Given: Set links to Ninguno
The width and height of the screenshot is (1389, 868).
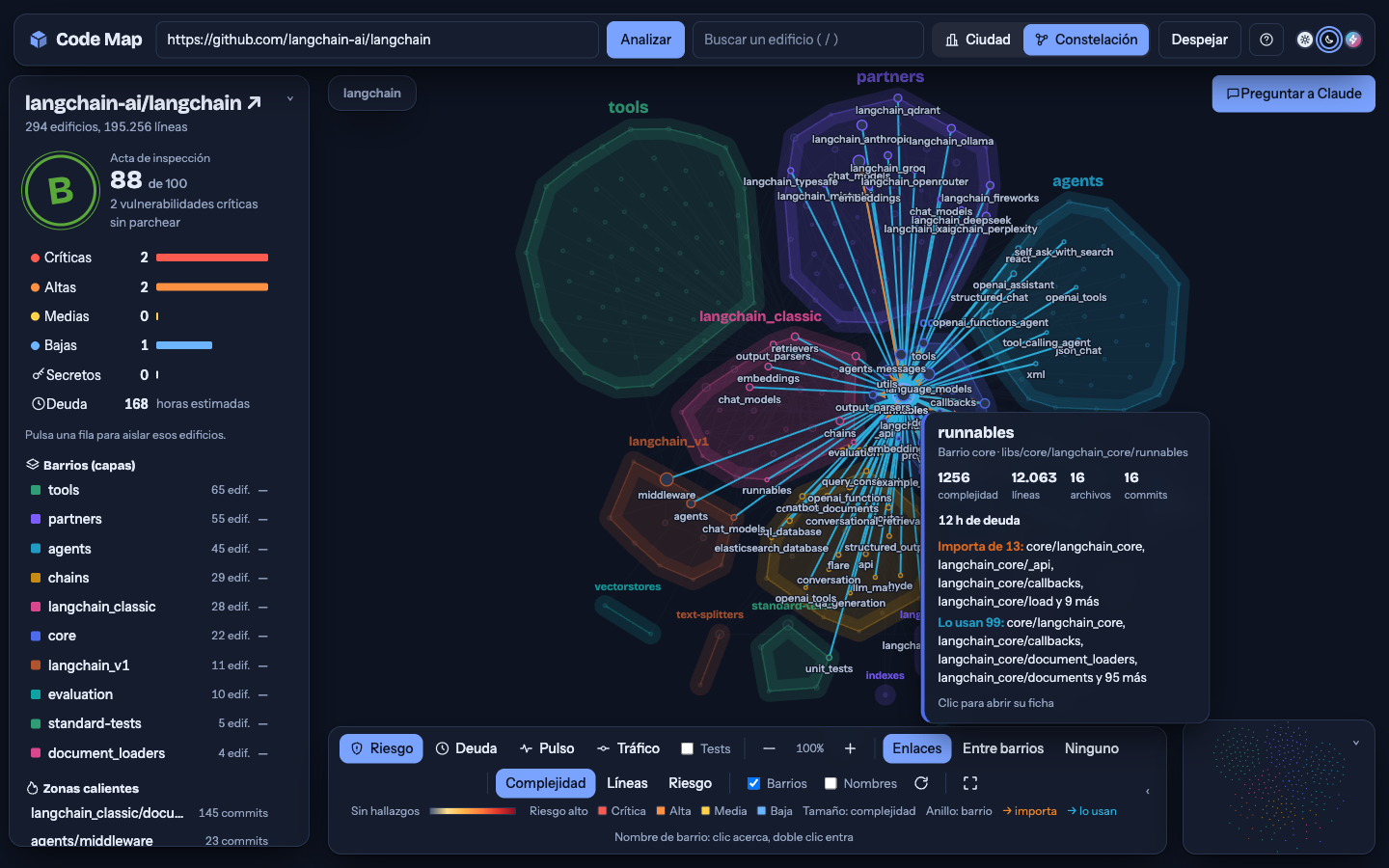Looking at the screenshot, I should pyautogui.click(x=1092, y=748).
